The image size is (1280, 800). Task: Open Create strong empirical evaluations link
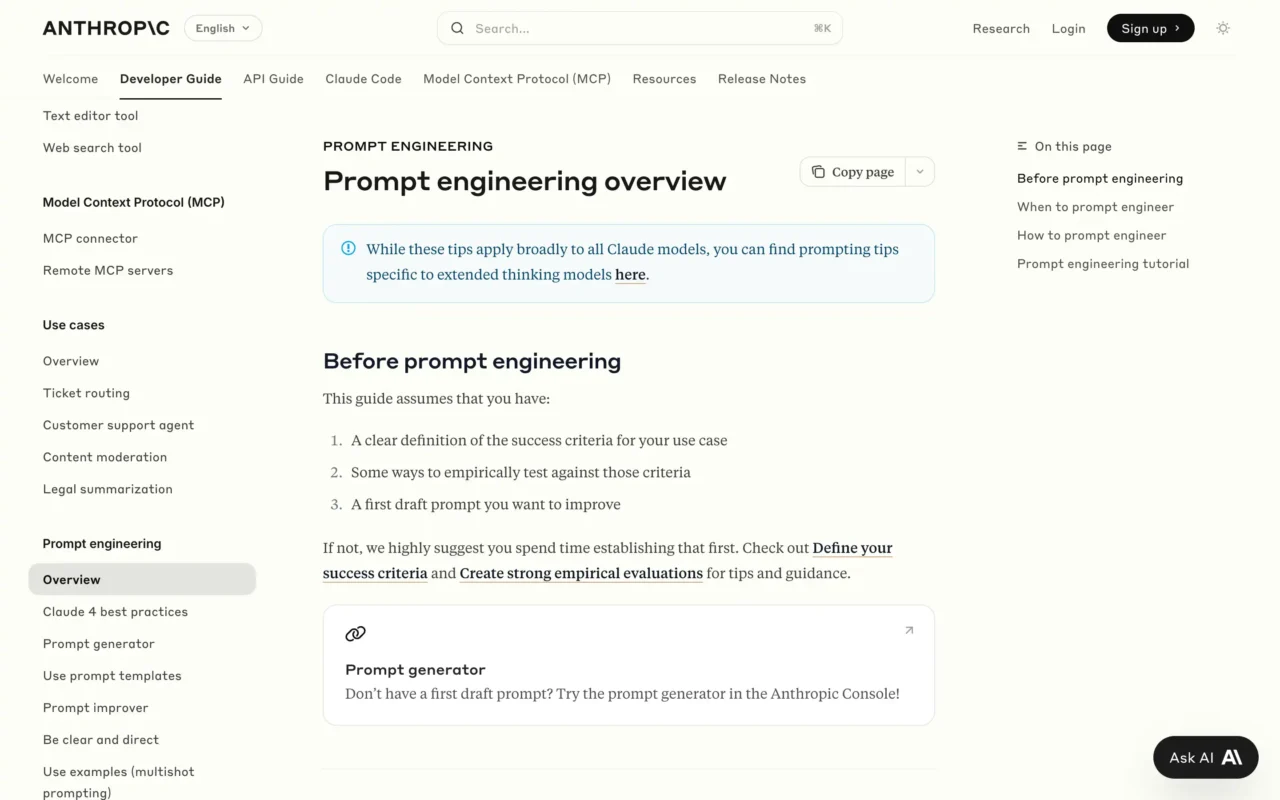pyautogui.click(x=580, y=573)
